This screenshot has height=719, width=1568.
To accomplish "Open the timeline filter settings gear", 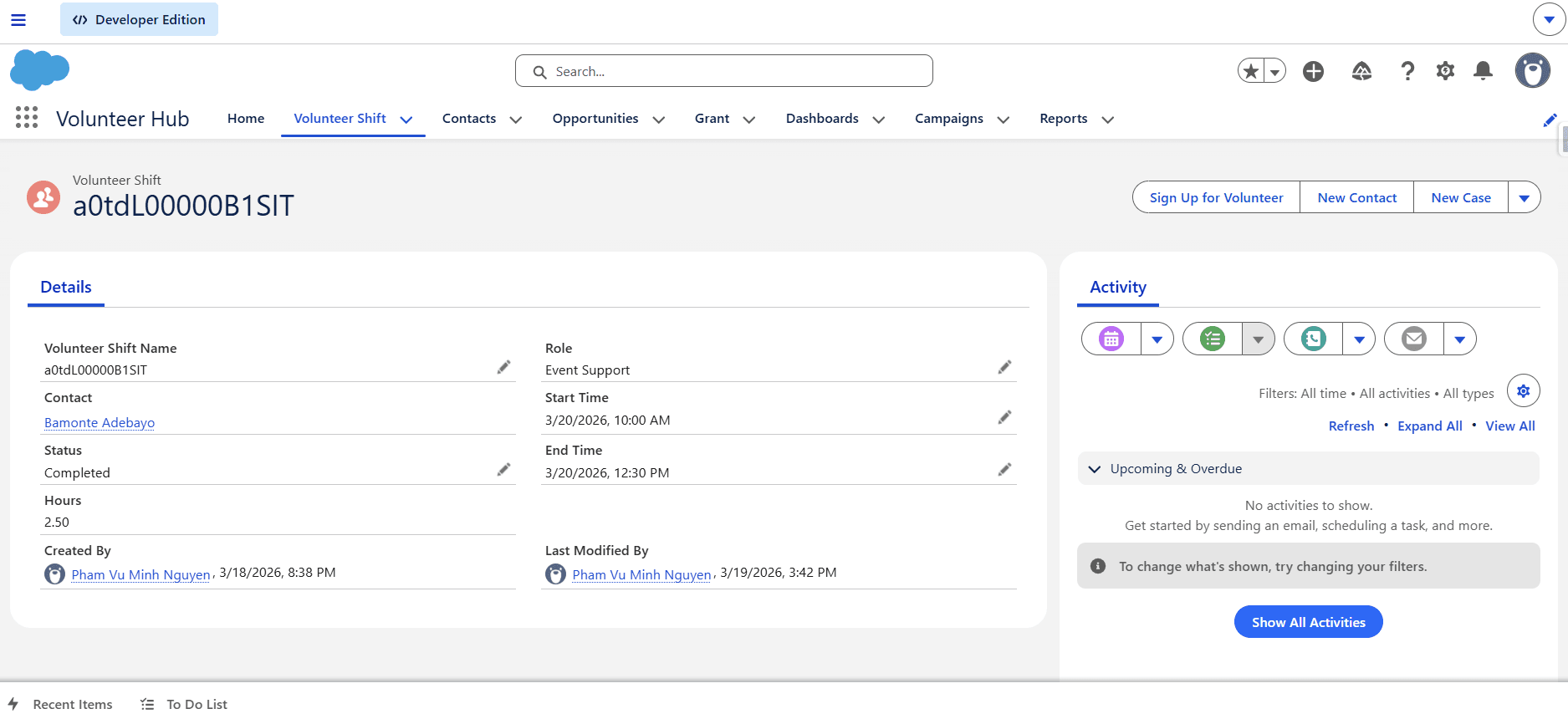I will [1523, 390].
